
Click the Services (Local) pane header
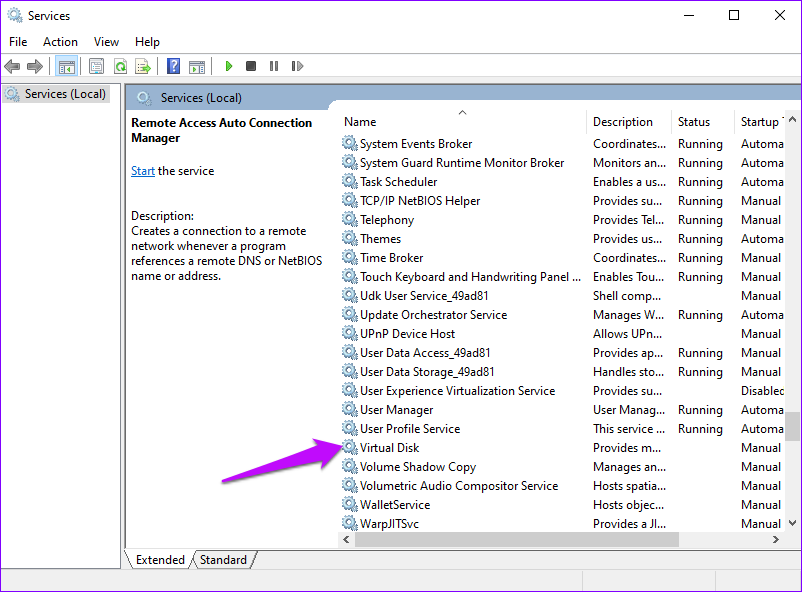(x=201, y=98)
